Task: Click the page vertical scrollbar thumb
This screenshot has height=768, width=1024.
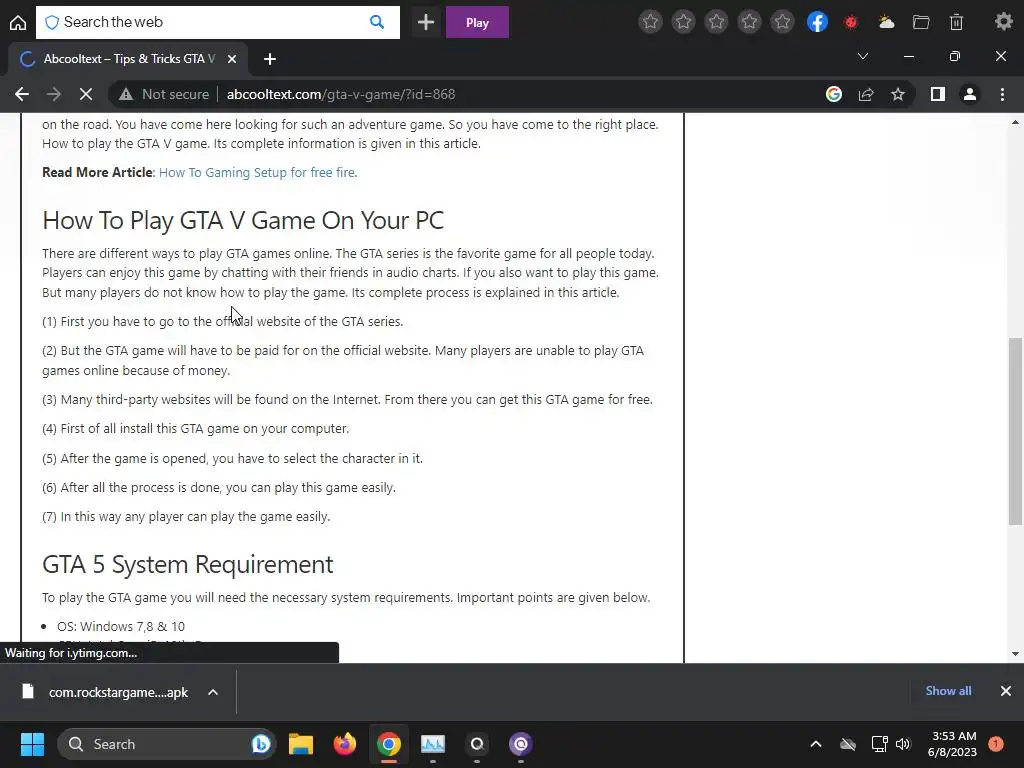Action: click(x=1015, y=431)
